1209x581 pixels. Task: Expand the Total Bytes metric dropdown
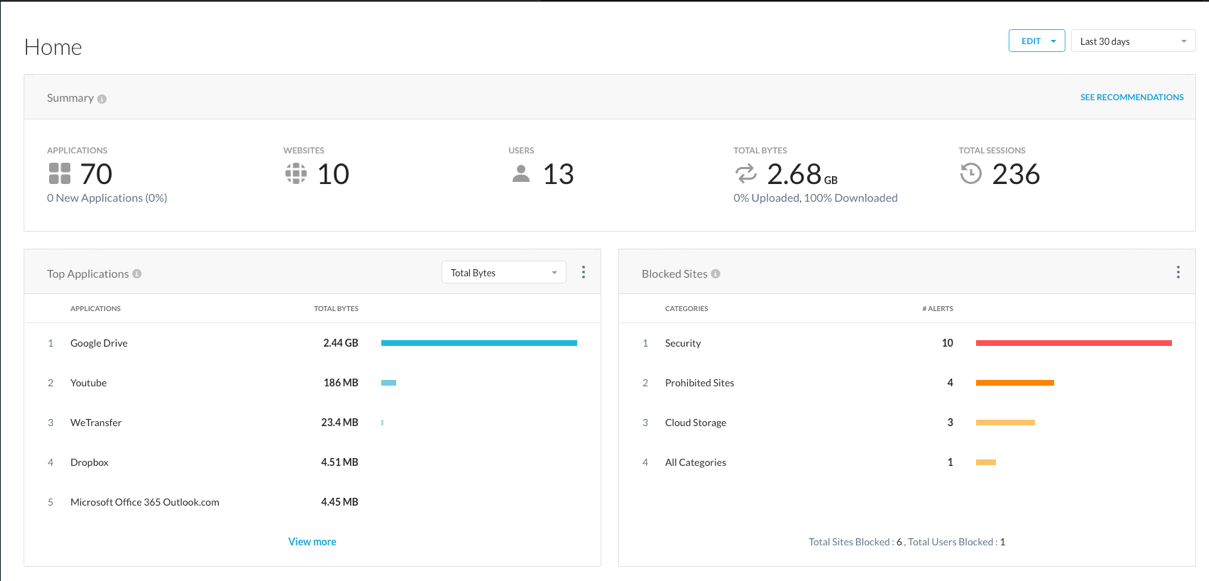[x=503, y=272]
